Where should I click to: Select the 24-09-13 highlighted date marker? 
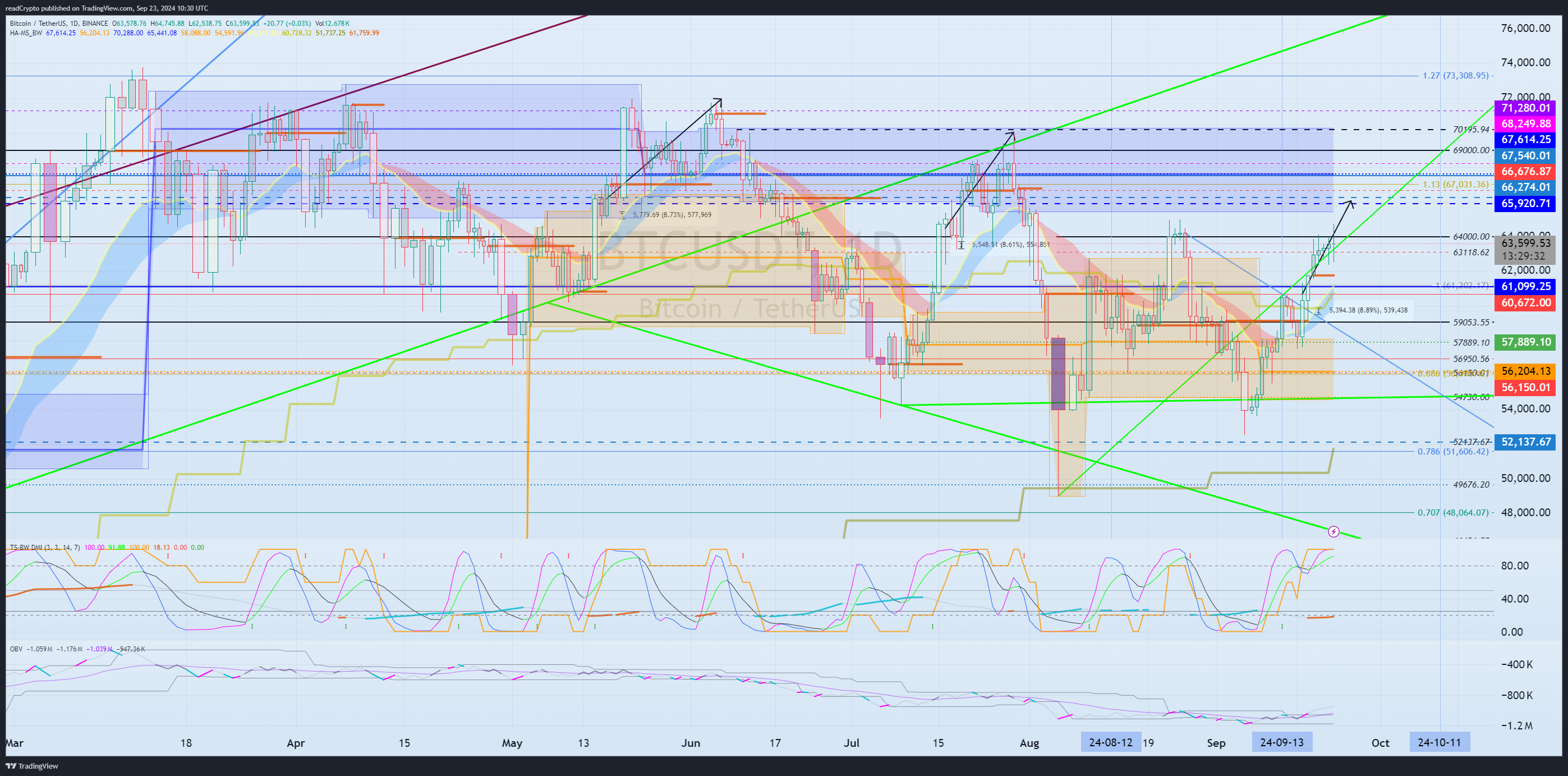[1282, 742]
